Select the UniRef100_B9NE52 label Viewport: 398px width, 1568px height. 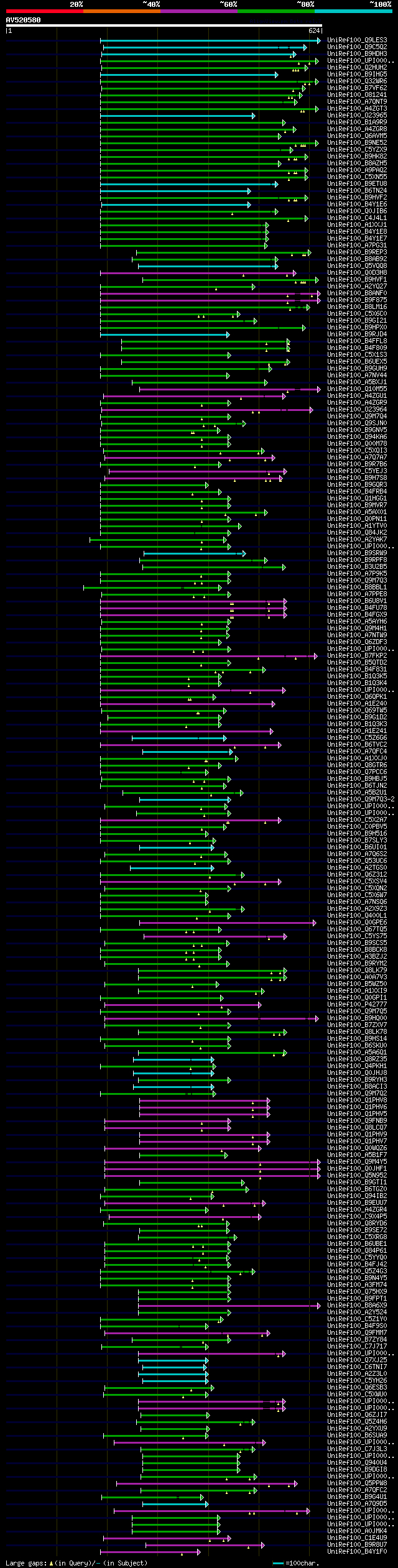pyautogui.click(x=357, y=143)
